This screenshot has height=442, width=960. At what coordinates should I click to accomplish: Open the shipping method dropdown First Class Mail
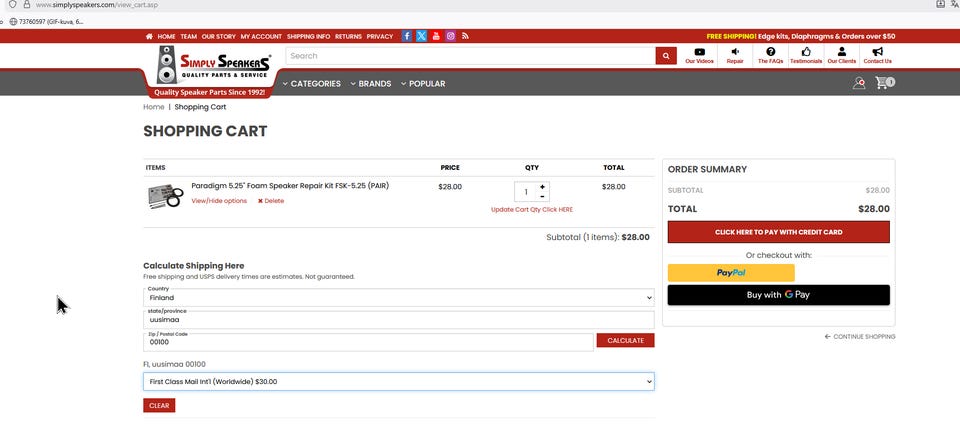click(x=399, y=381)
